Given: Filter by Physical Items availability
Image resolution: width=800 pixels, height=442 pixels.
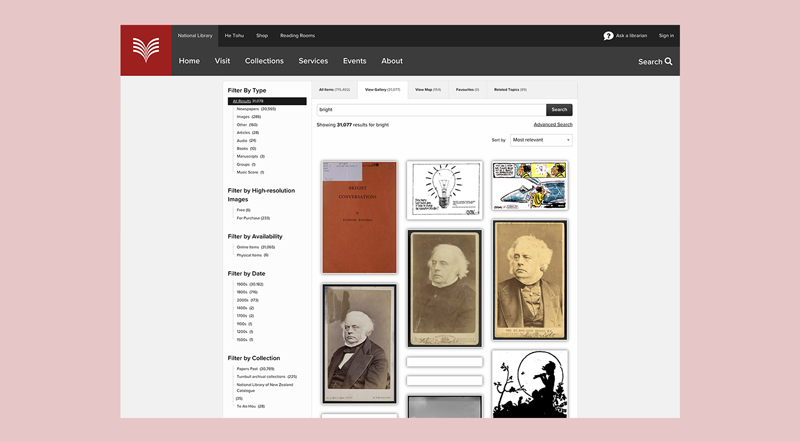Looking at the screenshot, I should pos(252,255).
